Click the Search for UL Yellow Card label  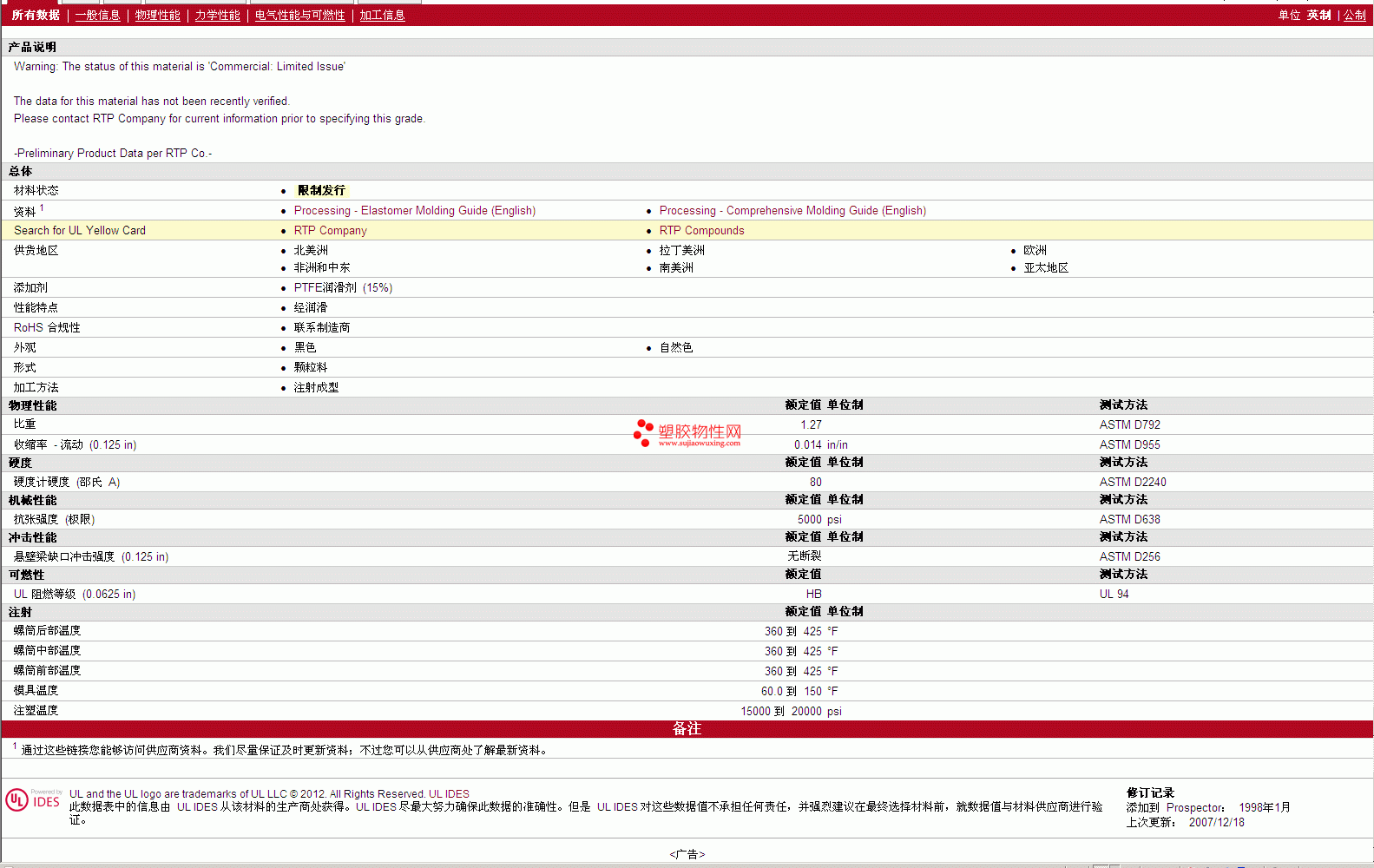(x=80, y=231)
